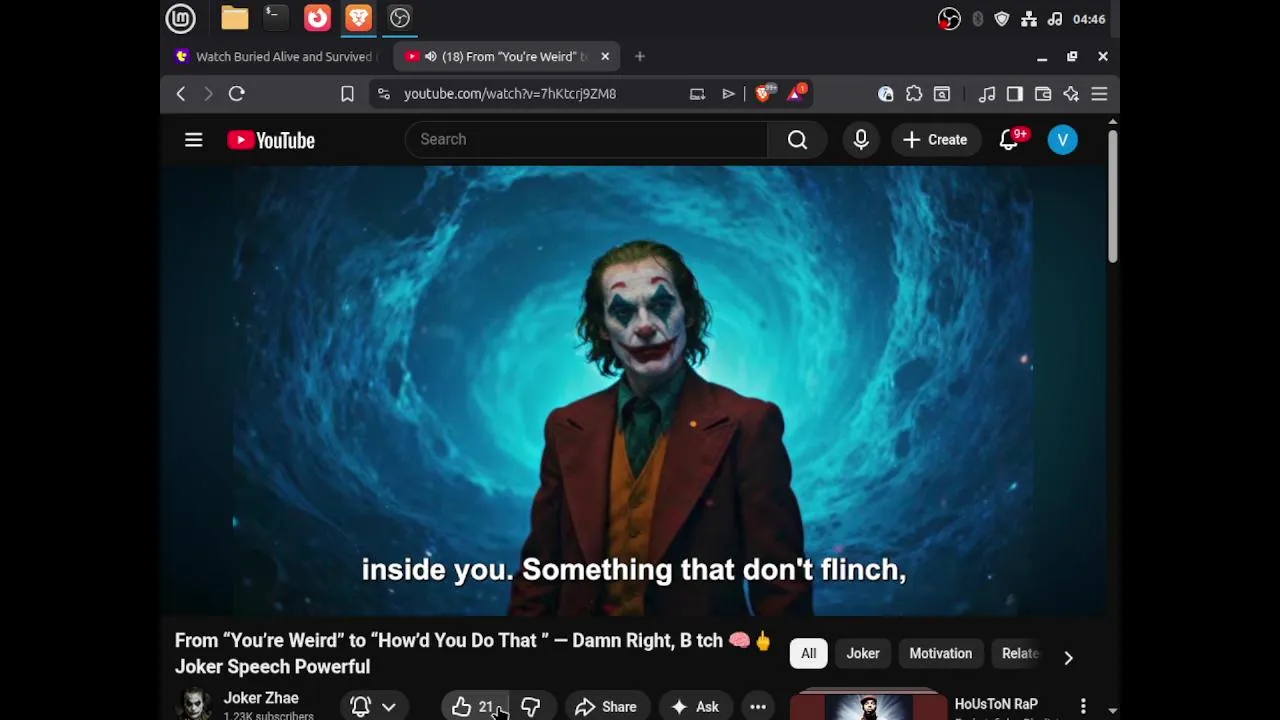
Task: Open the media control music note icon
Action: tap(987, 94)
